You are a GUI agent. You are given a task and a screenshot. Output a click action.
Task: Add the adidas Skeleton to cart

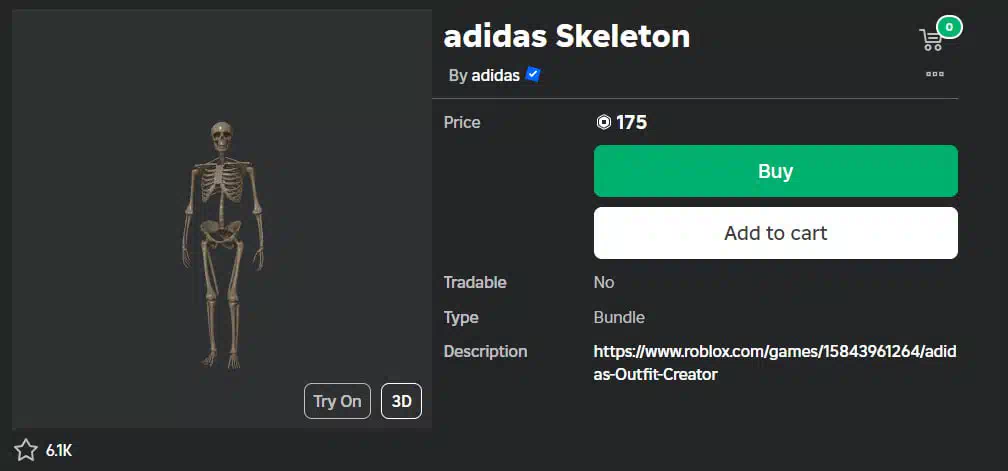pyautogui.click(x=776, y=233)
